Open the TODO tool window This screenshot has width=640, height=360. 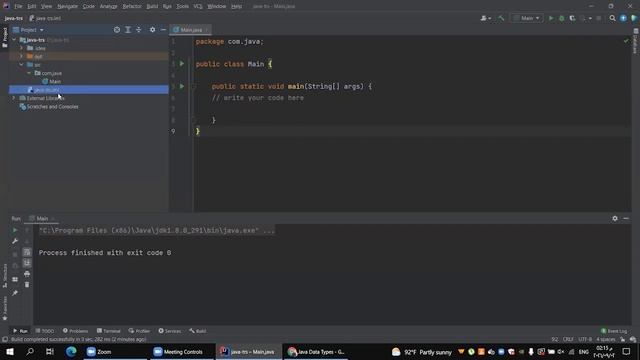pos(45,331)
